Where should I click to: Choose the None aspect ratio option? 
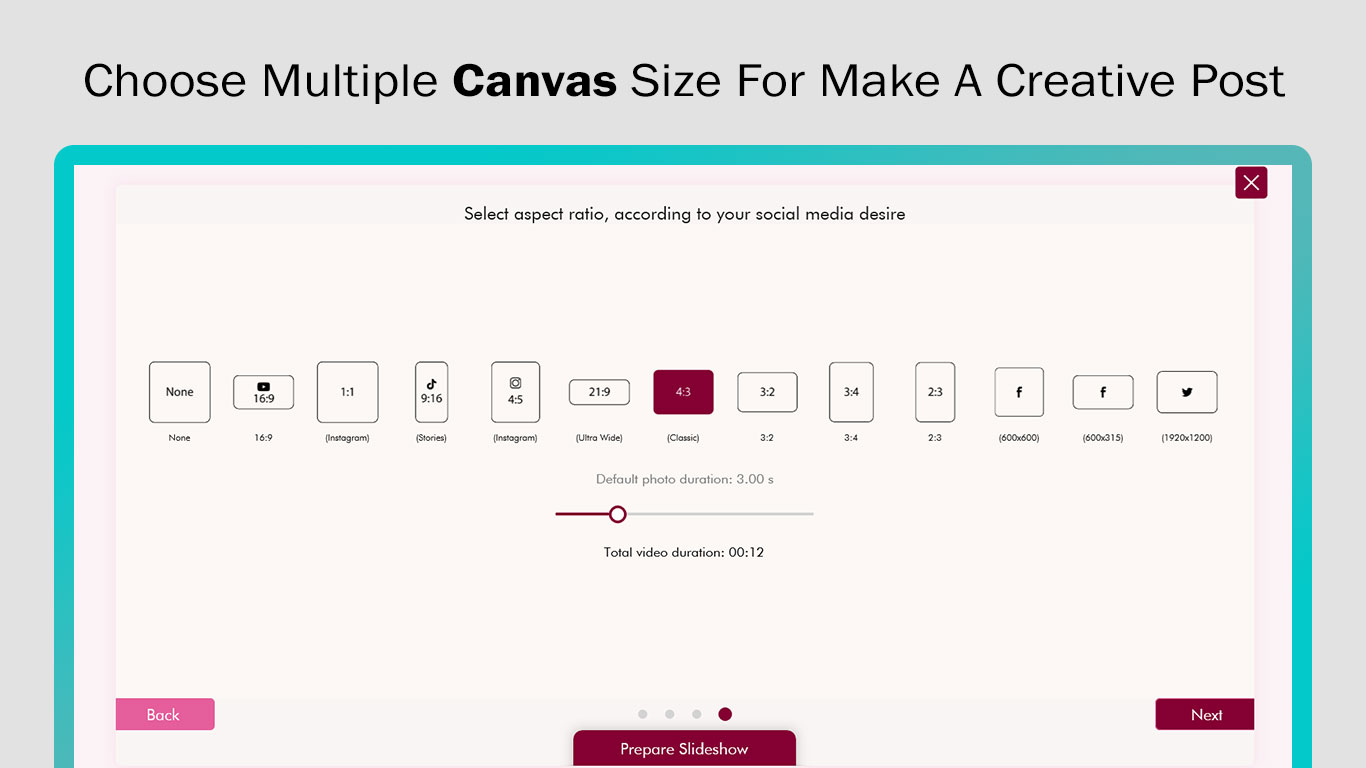(179, 392)
